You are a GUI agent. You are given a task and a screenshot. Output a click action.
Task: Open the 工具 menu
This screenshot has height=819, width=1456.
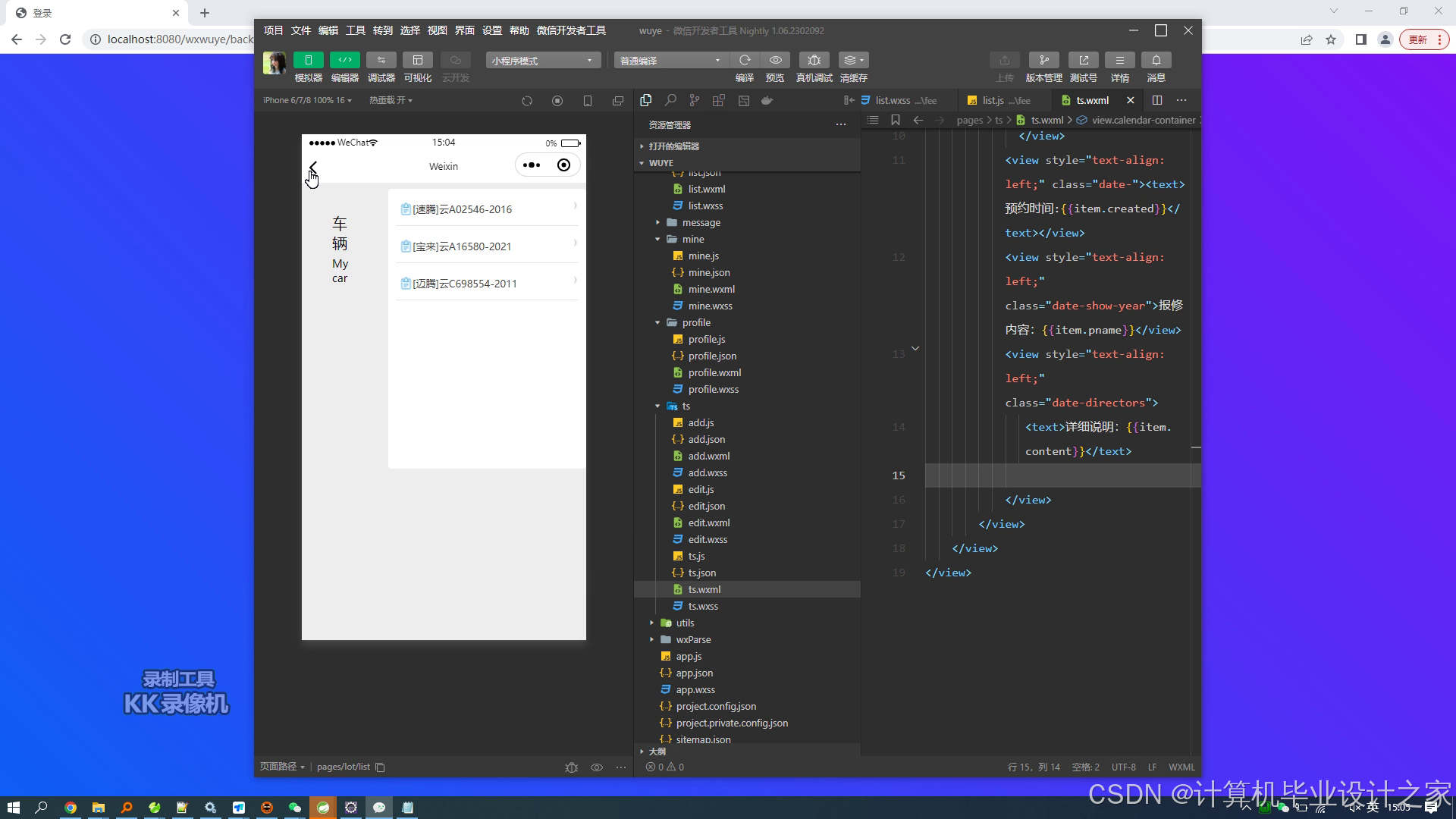click(x=356, y=30)
